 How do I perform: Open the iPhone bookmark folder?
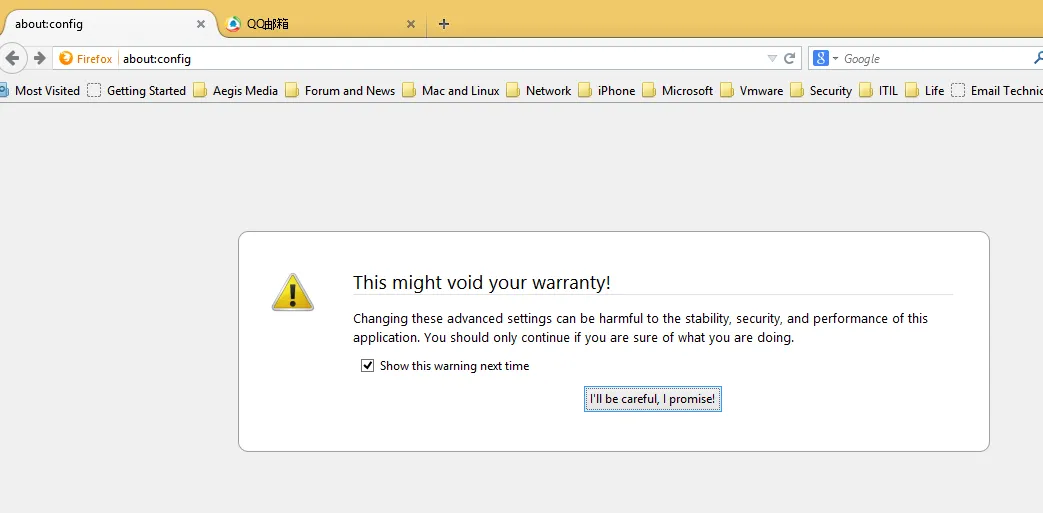(x=607, y=90)
